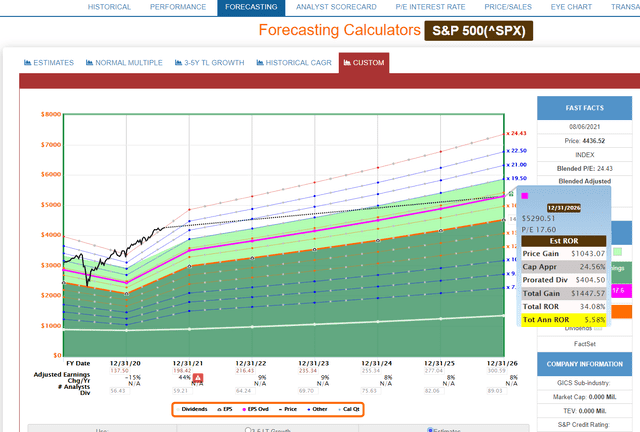Switch to the Historical CAGR calculator tab

coord(294,63)
